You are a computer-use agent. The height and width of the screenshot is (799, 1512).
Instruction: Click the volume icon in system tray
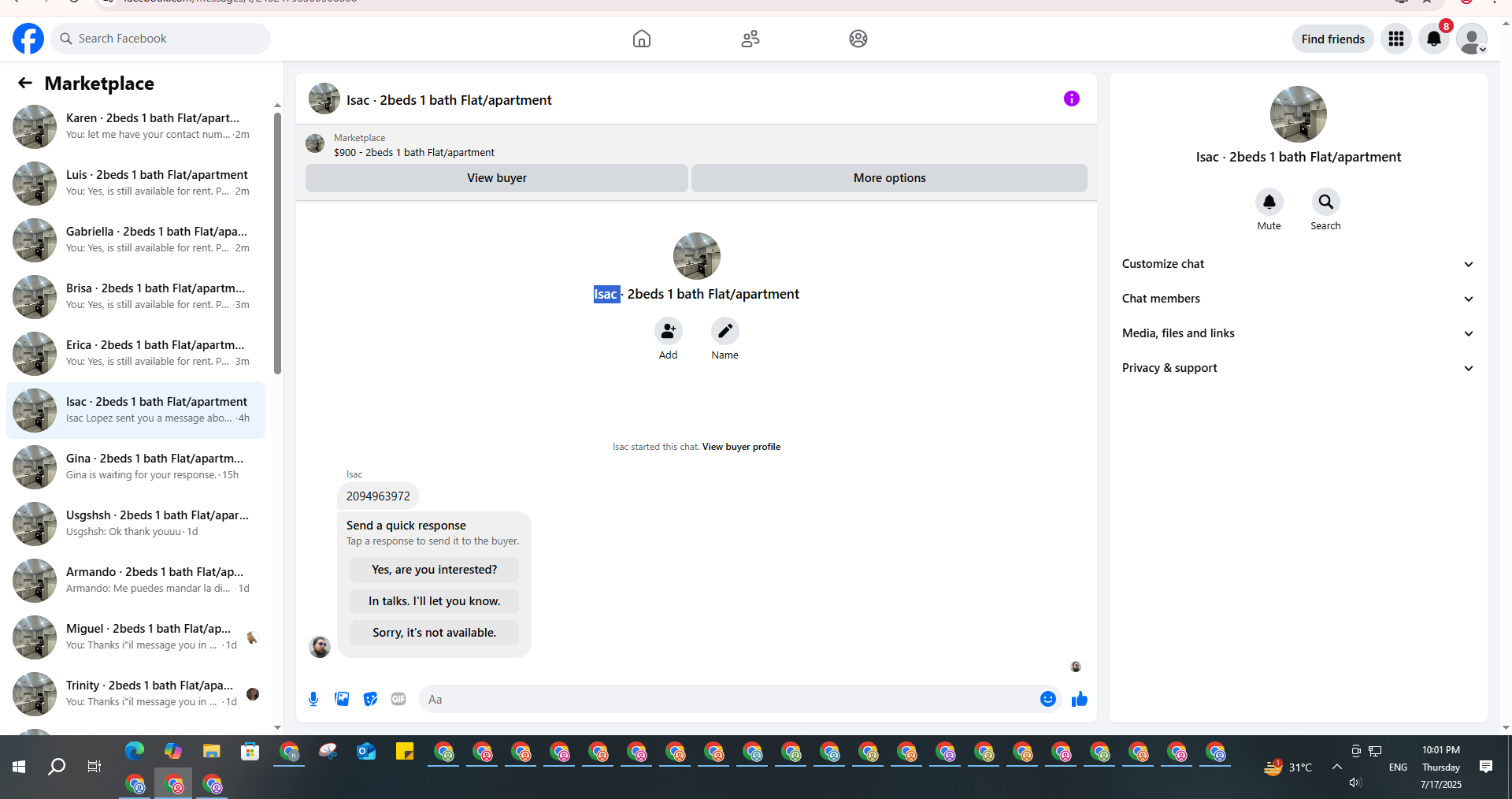(x=1355, y=782)
